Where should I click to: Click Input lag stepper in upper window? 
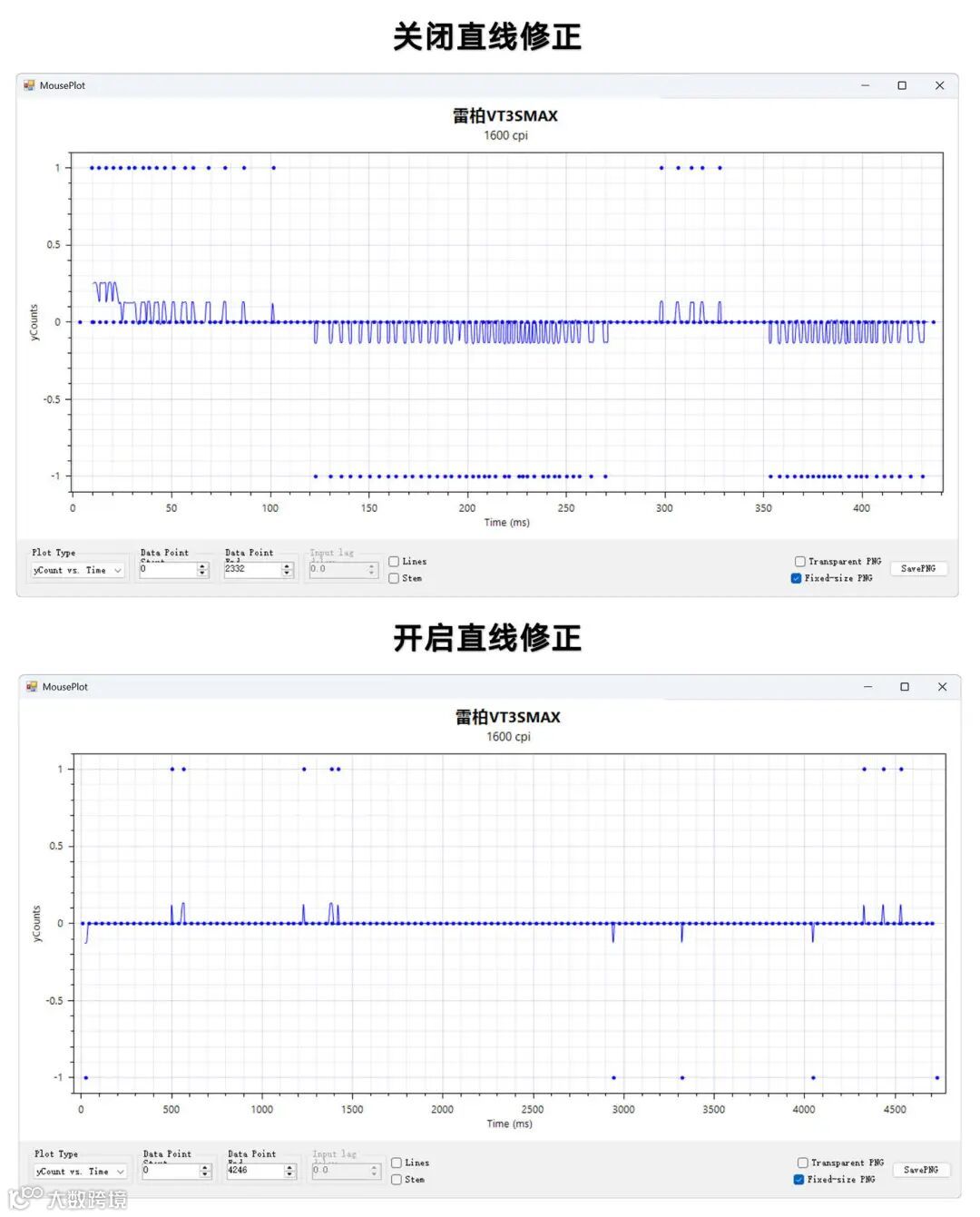pos(371,570)
